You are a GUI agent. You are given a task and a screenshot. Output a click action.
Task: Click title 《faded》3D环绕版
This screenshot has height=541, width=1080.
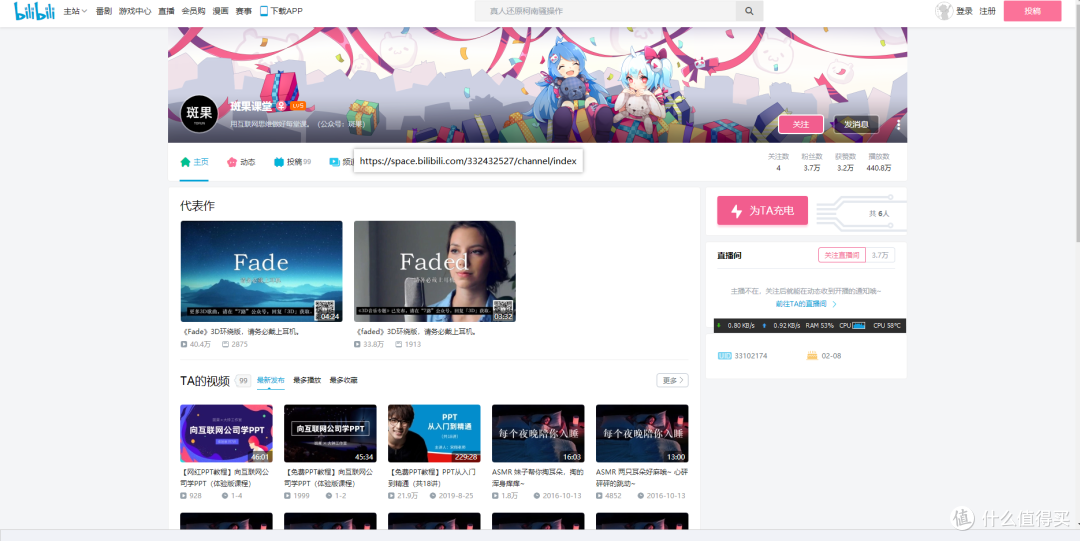(x=415, y=331)
